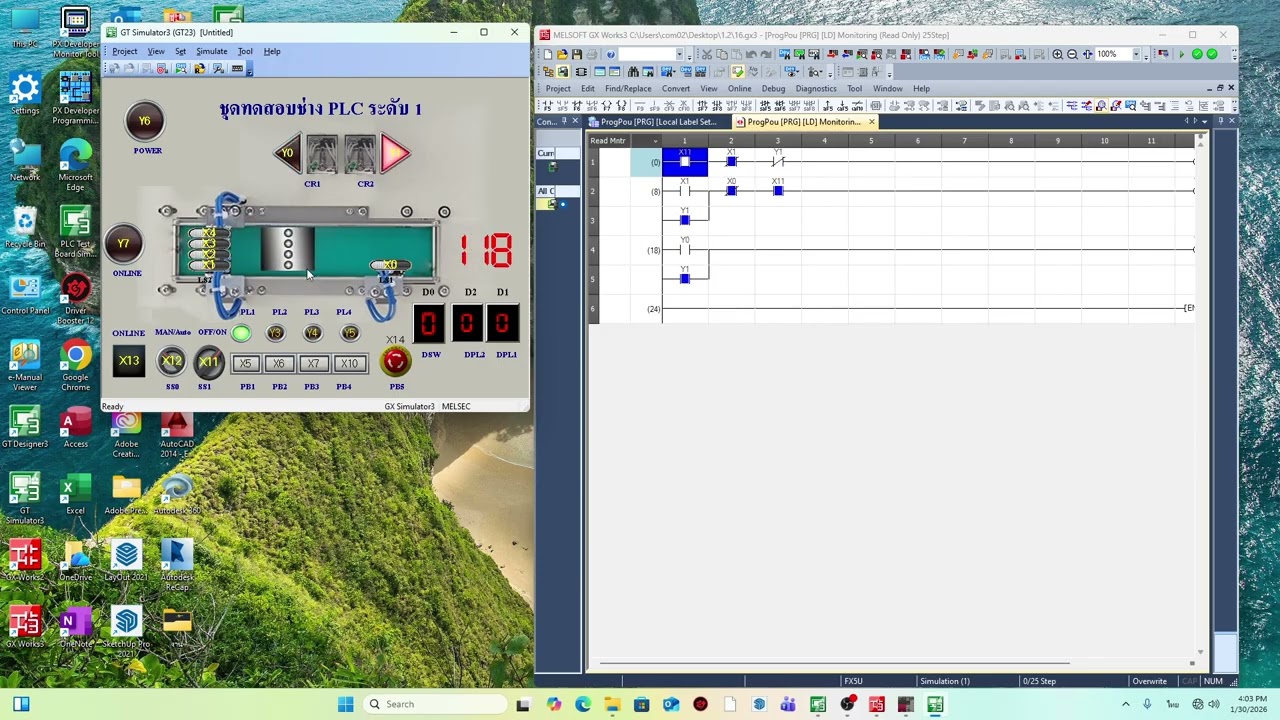The image size is (1280, 720).
Task: Toggle the X12 MAN/Auto selector switch
Action: click(x=172, y=361)
